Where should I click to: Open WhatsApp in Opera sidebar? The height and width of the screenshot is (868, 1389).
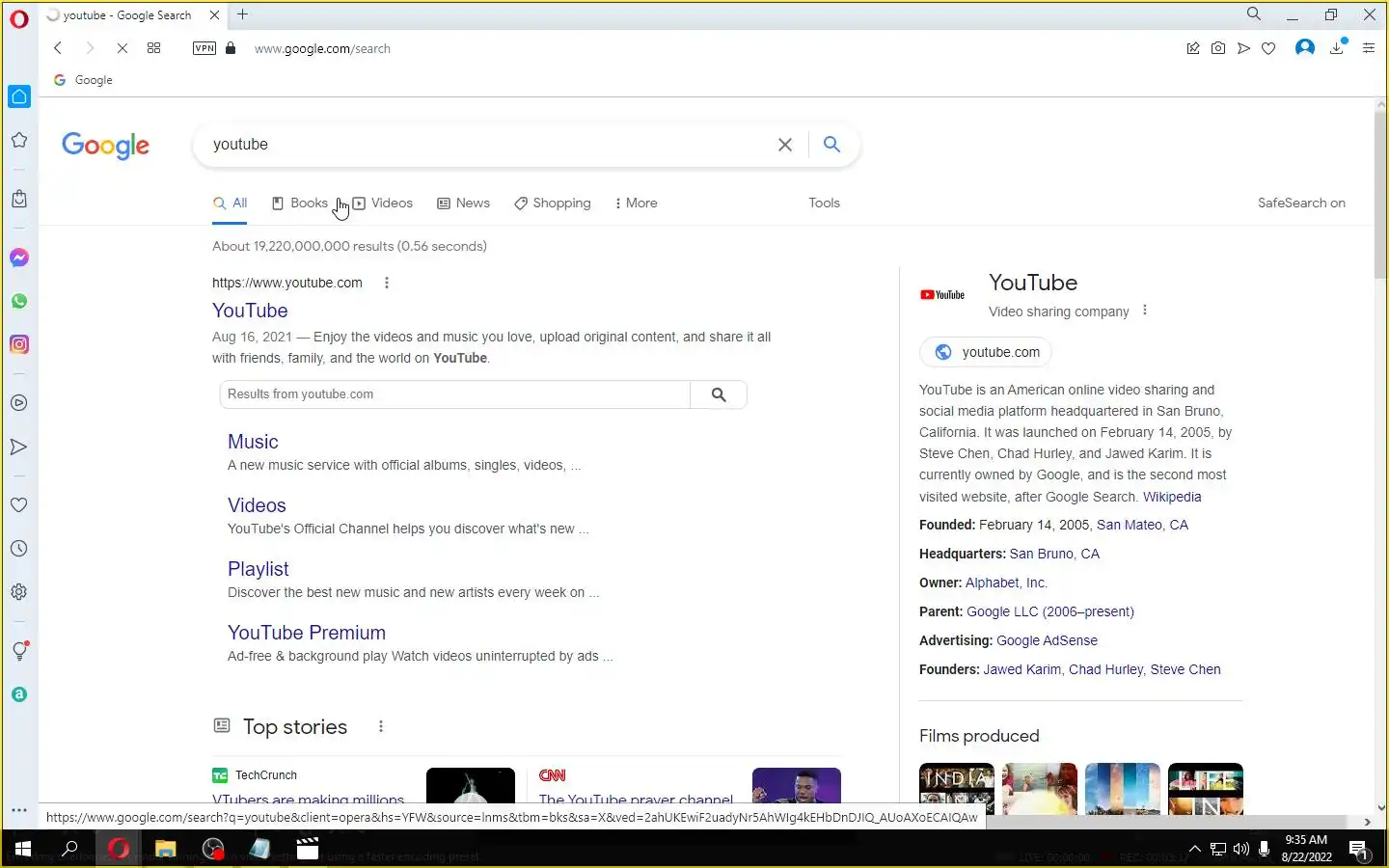[19, 301]
